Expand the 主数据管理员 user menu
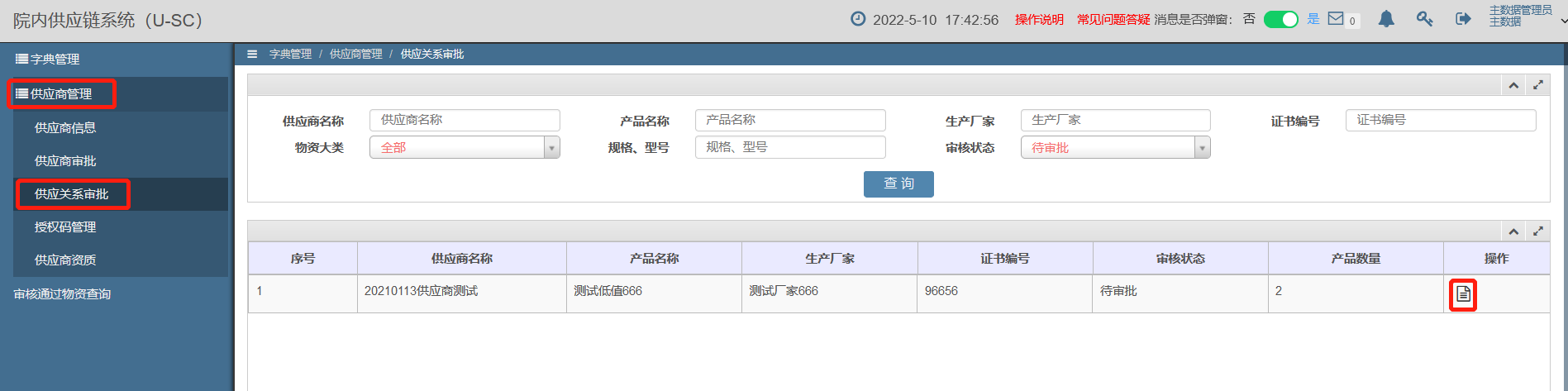 click(1527, 16)
